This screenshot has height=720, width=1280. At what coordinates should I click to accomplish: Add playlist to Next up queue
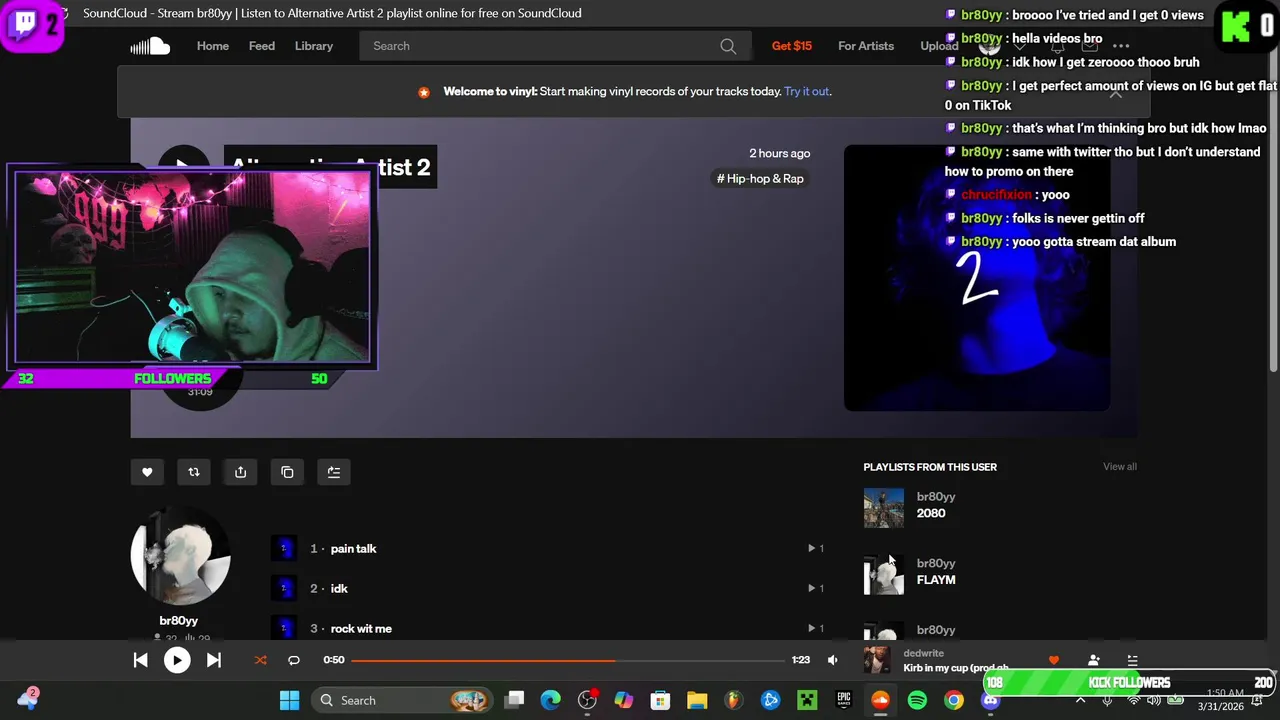334,472
